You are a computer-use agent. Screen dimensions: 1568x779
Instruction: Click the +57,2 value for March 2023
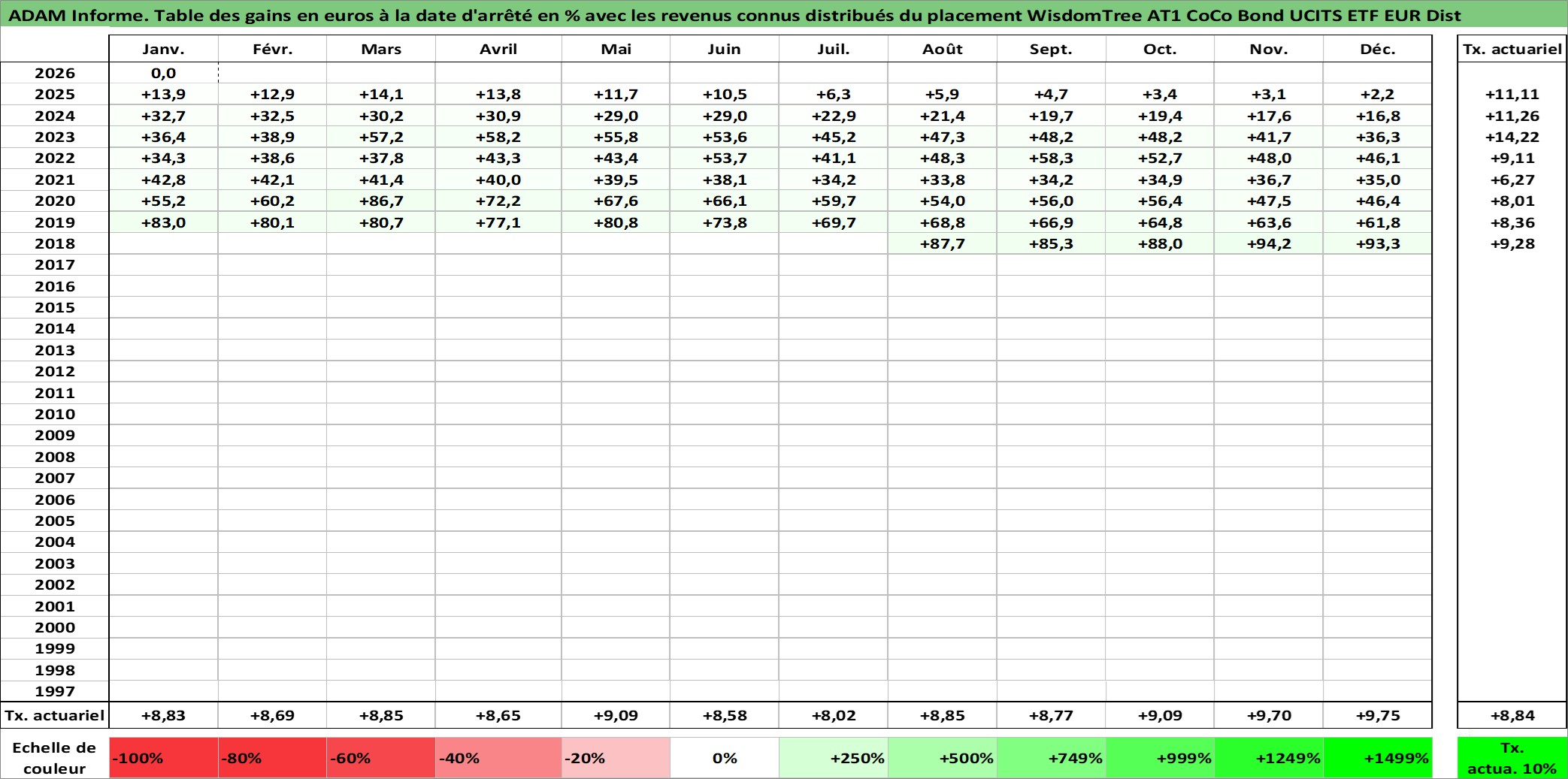click(x=381, y=137)
